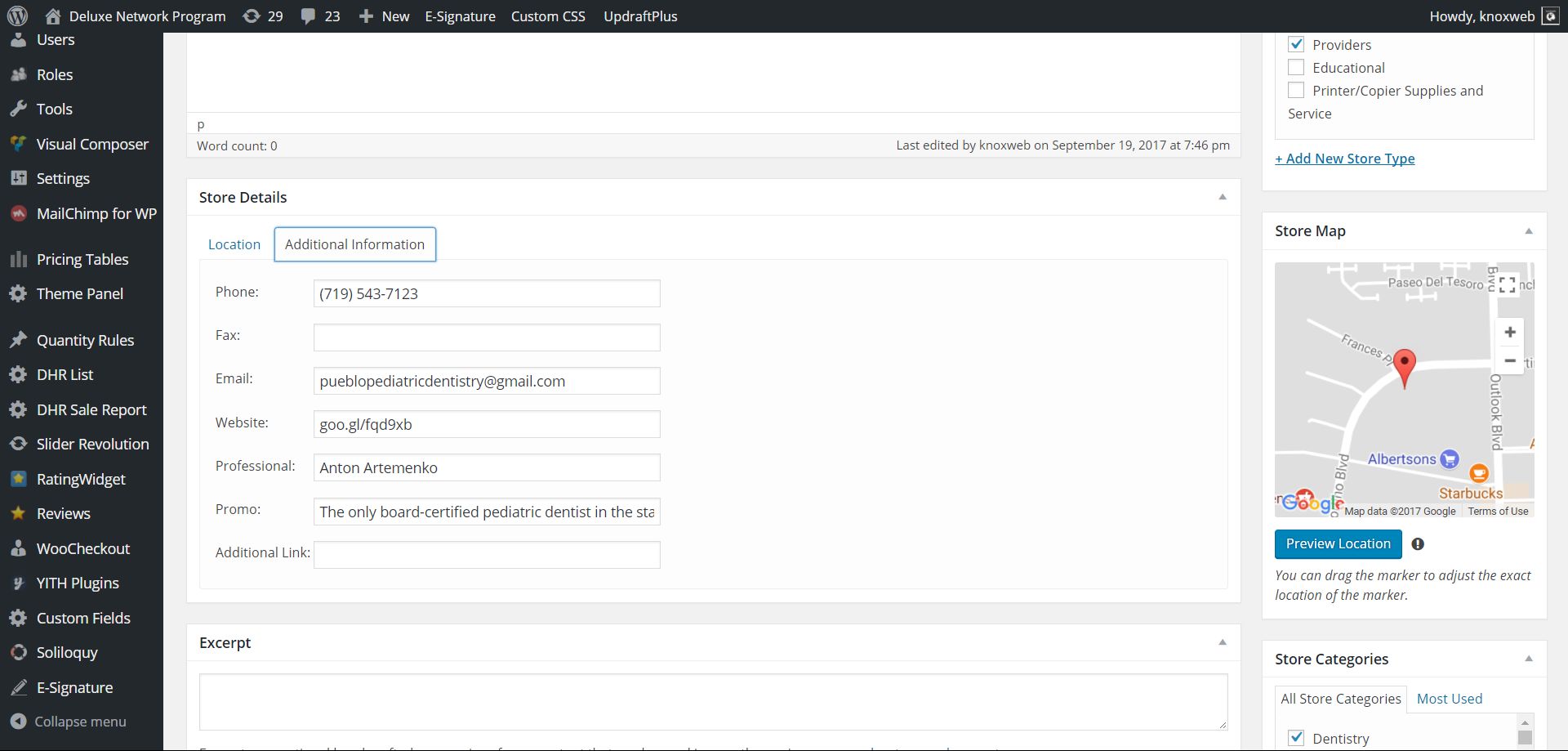1568x751 pixels.
Task: Open the comments bubble icon showing 23
Action: [308, 16]
